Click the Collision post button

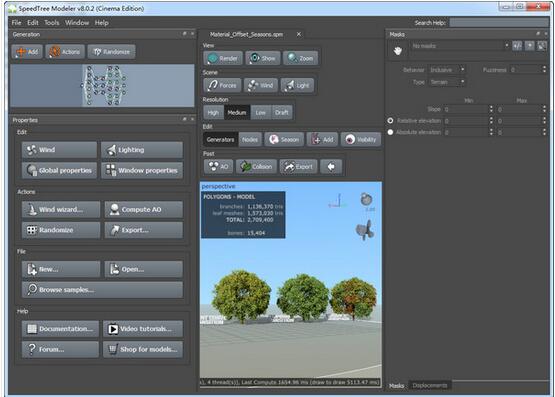click(x=256, y=167)
